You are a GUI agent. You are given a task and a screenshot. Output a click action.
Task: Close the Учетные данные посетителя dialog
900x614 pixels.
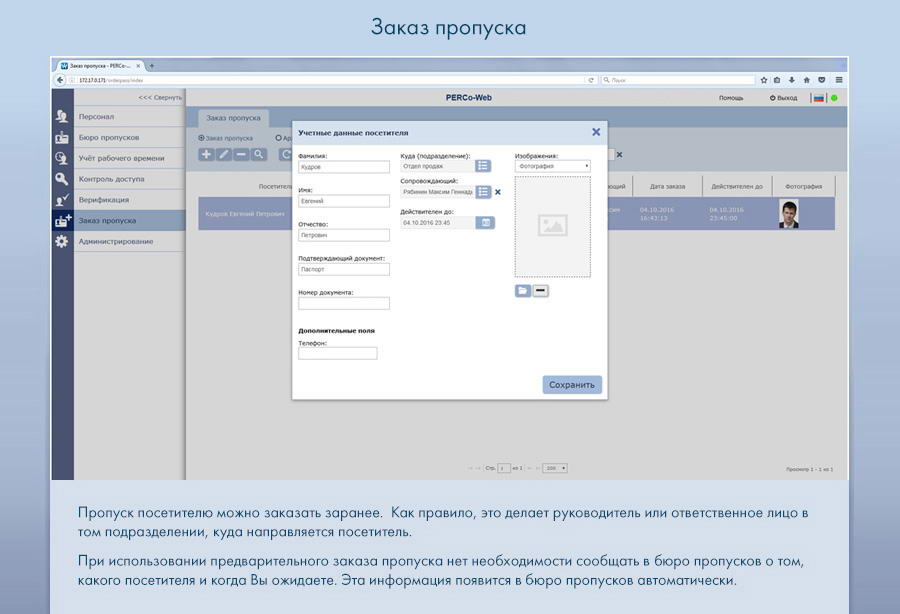coord(596,132)
